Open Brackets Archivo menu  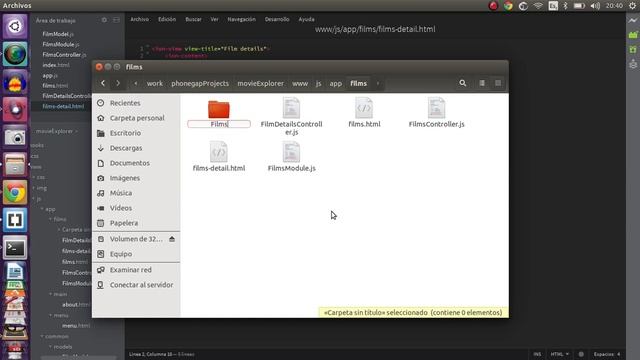[140, 19]
